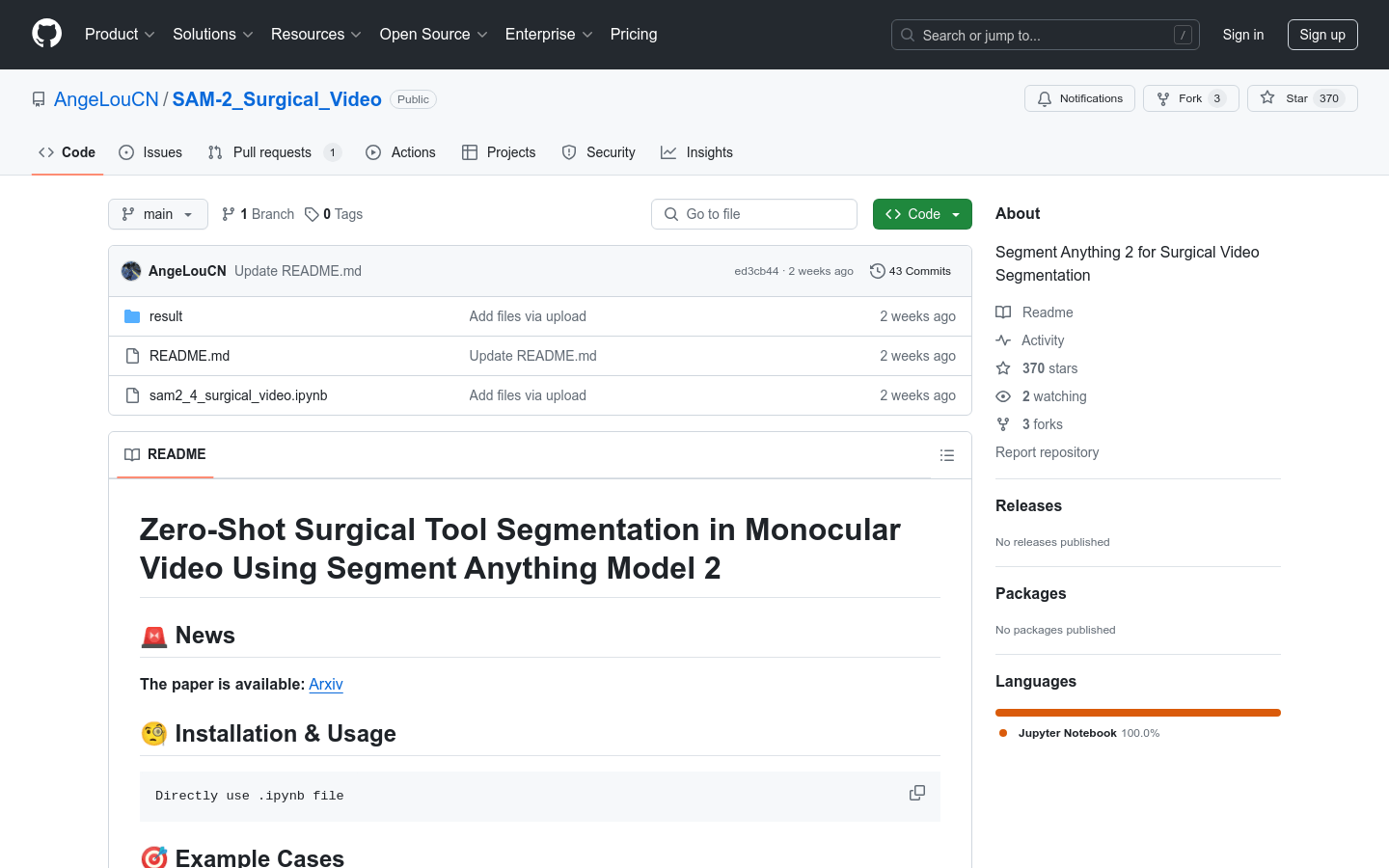Open result row's Add files via upload commit
This screenshot has height=868, width=1389.
(528, 316)
